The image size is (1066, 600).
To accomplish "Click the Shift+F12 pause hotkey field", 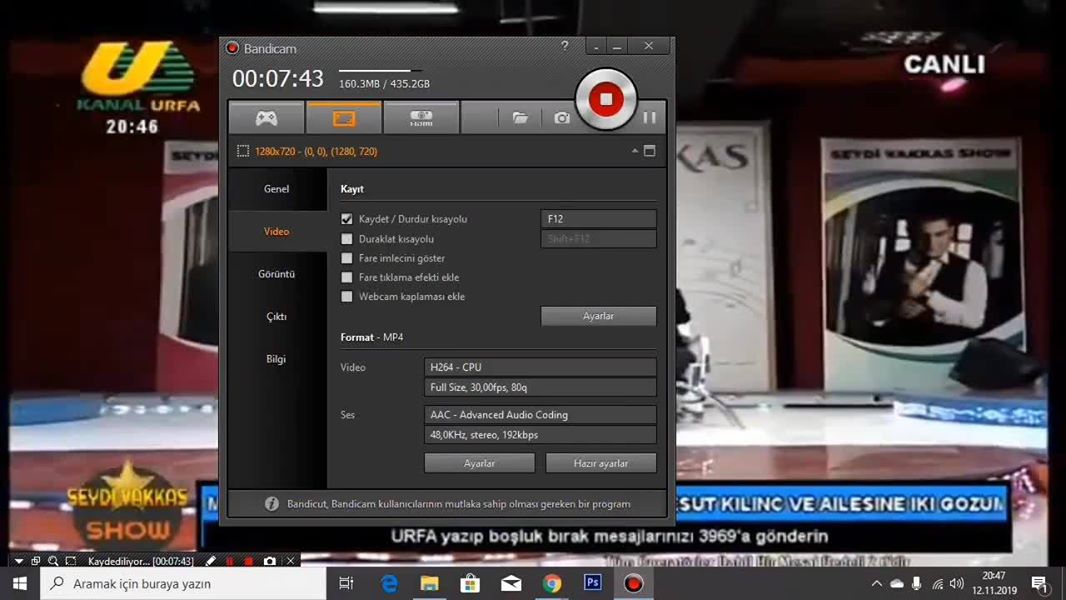I will pyautogui.click(x=598, y=239).
